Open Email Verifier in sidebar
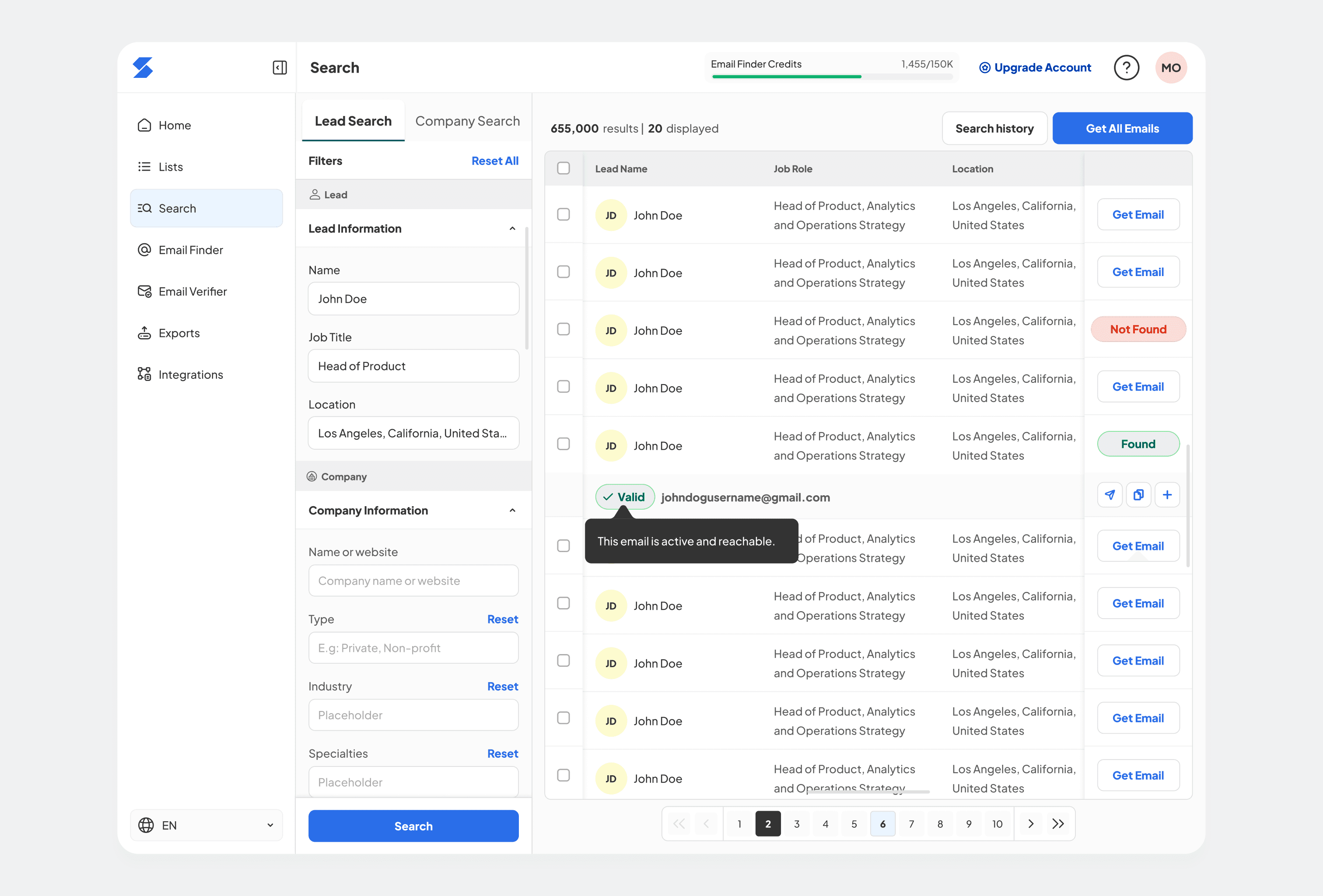This screenshot has height=896, width=1323. click(192, 291)
